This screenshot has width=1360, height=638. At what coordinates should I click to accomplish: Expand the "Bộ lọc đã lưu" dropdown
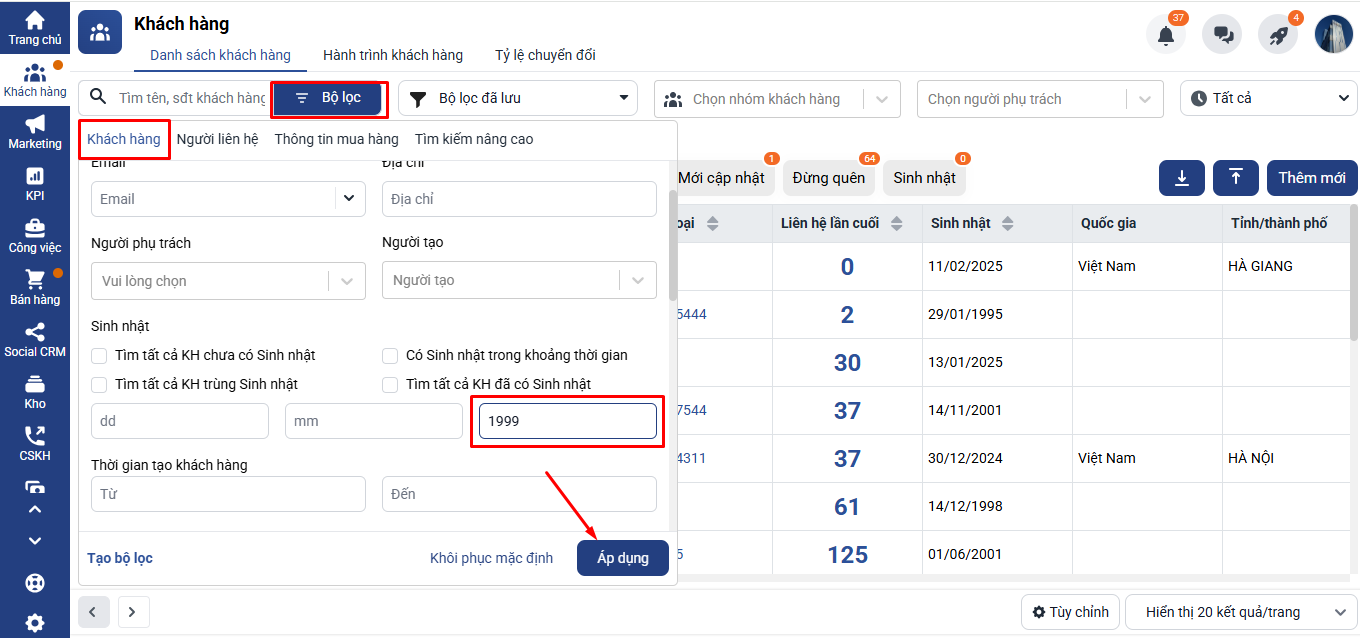518,98
